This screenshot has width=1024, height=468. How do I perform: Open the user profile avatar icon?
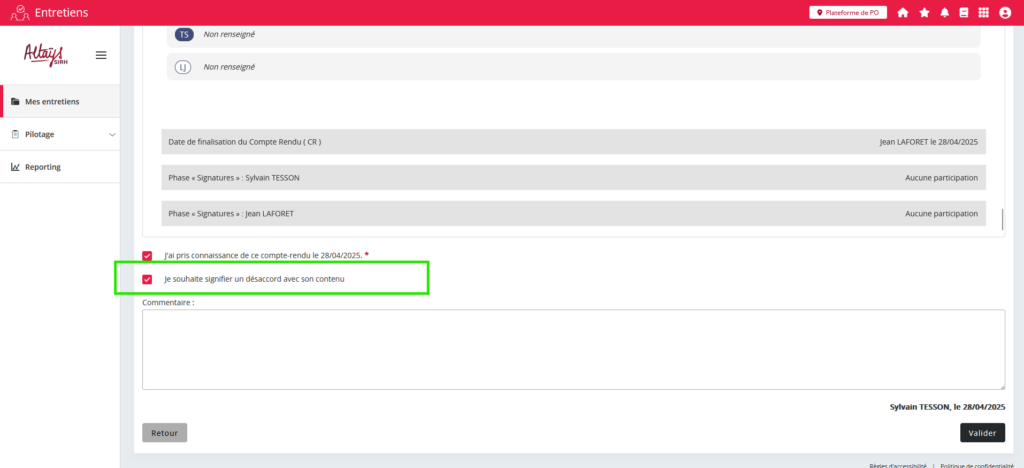click(x=1005, y=13)
